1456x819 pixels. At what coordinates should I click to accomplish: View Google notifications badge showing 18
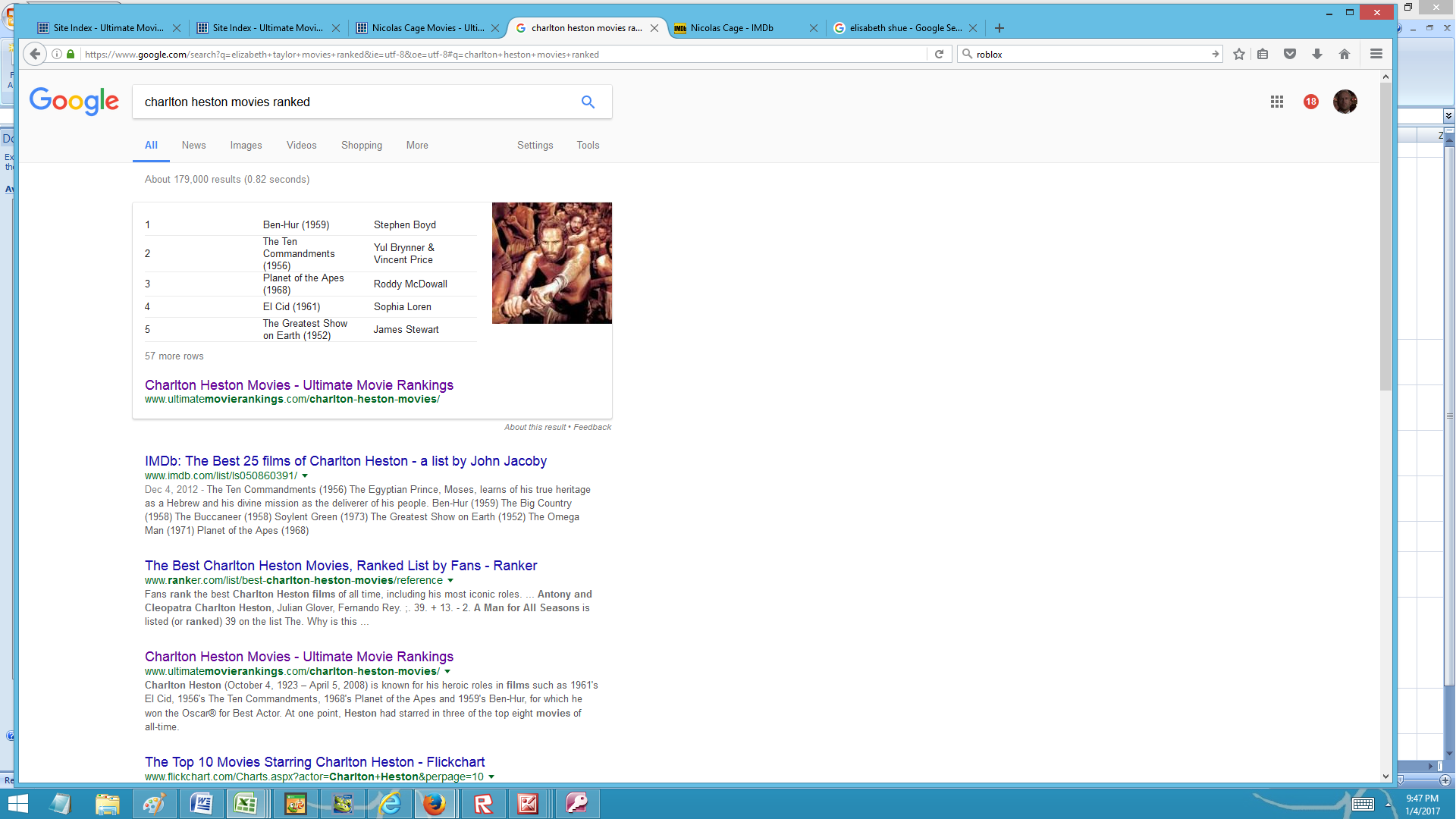(1311, 102)
